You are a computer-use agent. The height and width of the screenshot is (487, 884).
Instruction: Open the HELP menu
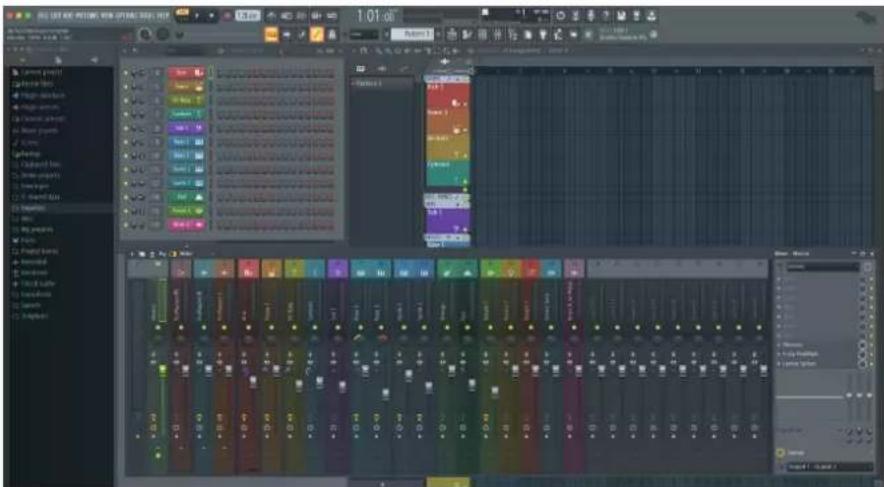click(165, 16)
